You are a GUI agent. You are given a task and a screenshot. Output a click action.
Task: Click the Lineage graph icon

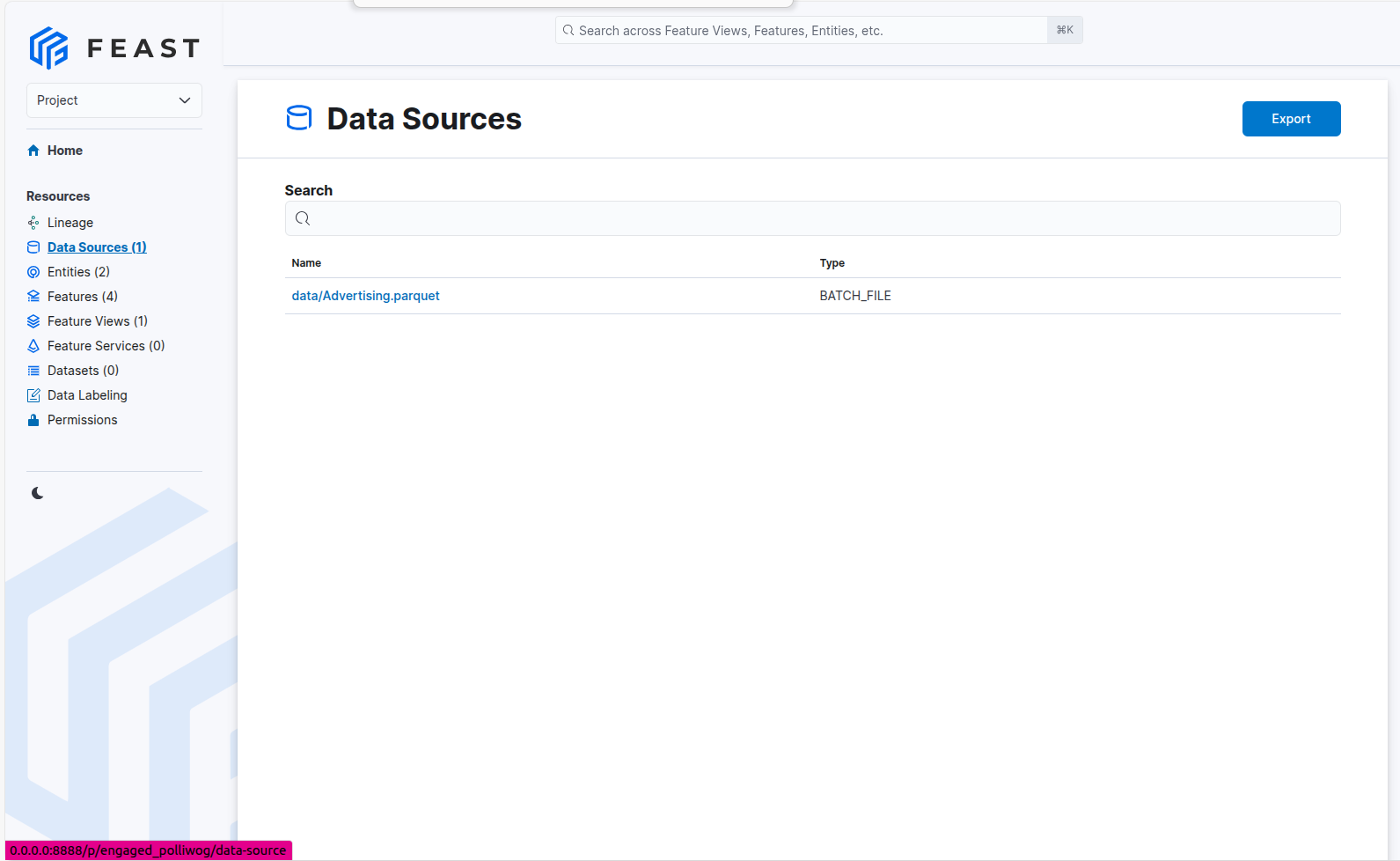33,223
